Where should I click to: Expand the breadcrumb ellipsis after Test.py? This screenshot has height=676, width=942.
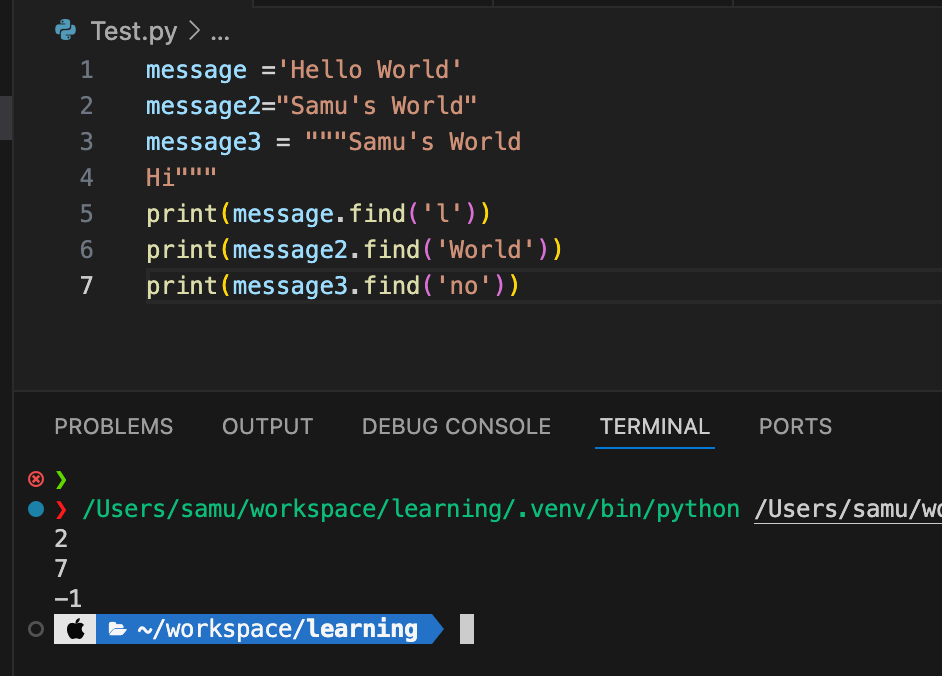click(220, 33)
